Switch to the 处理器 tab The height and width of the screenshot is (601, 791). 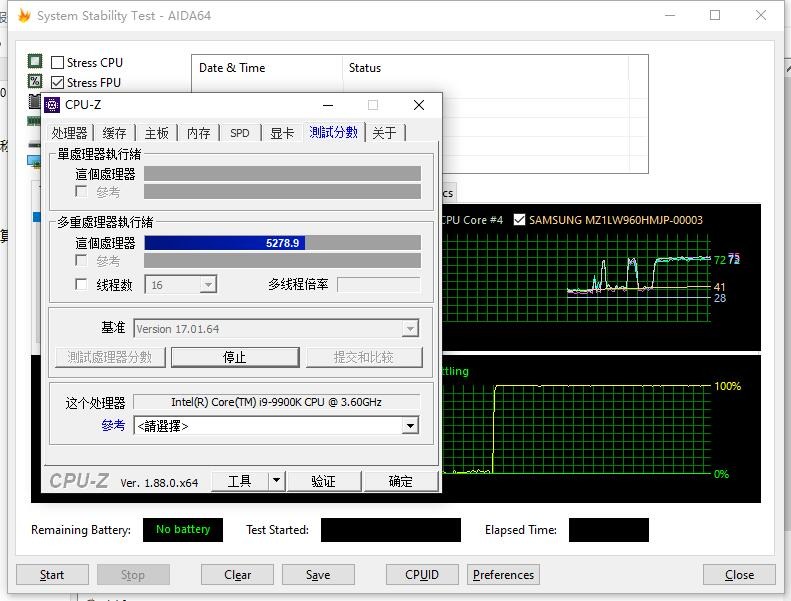(x=69, y=133)
